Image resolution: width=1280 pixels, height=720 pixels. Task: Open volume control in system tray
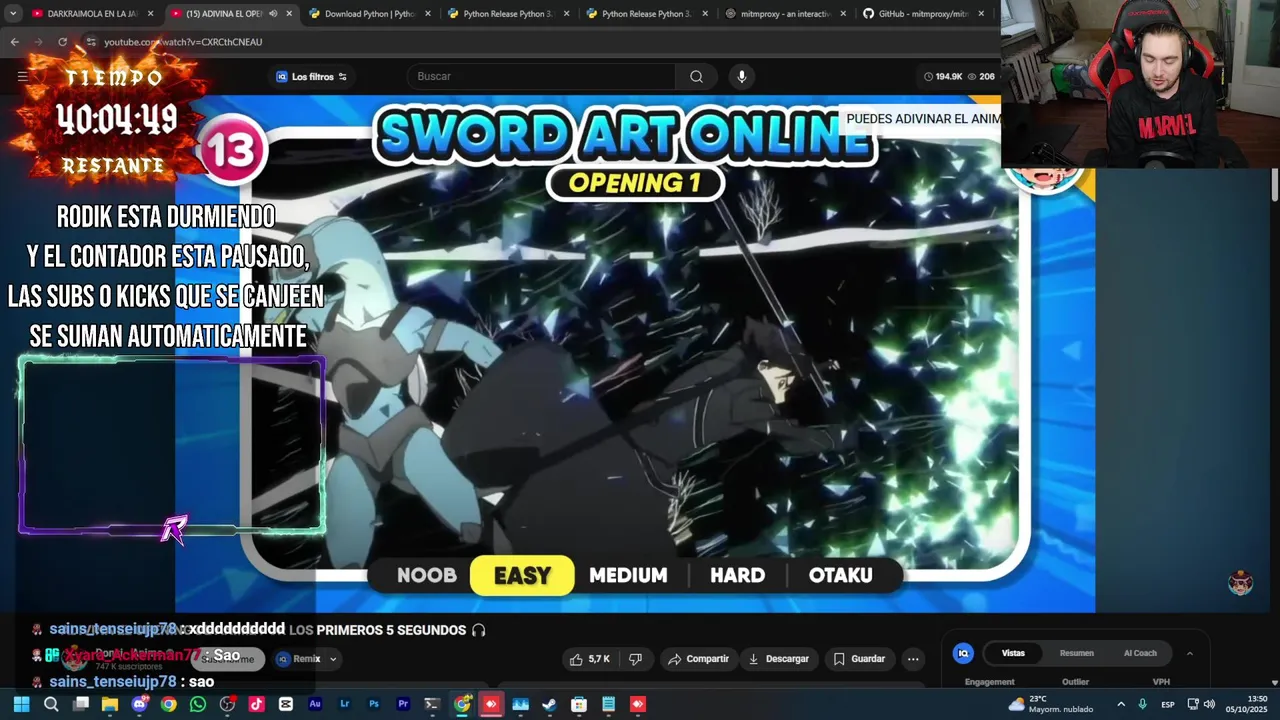[x=1209, y=705]
